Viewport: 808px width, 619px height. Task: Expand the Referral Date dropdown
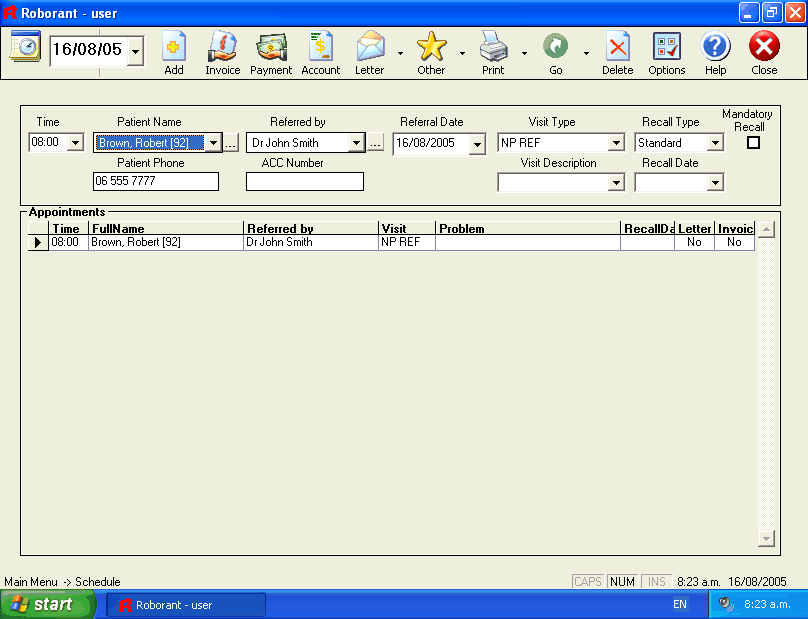tap(477, 144)
